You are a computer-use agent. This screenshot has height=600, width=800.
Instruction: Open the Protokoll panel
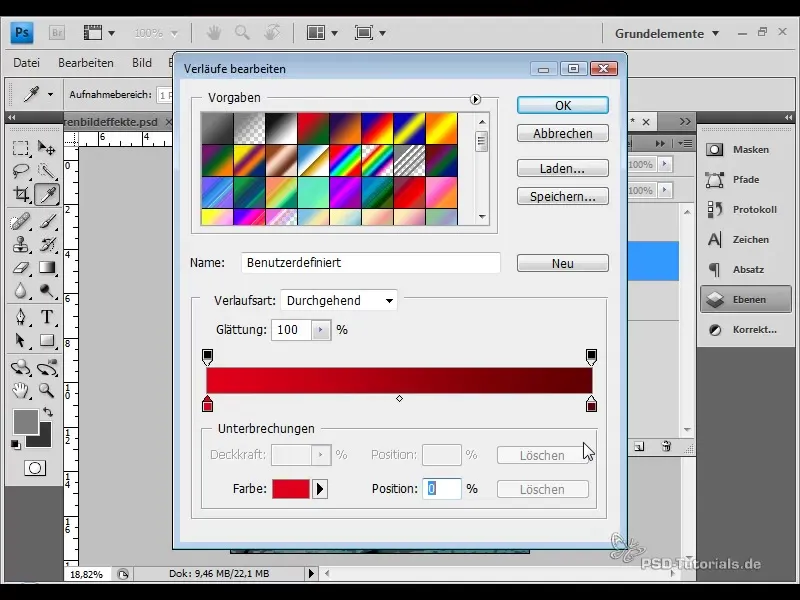(x=744, y=210)
